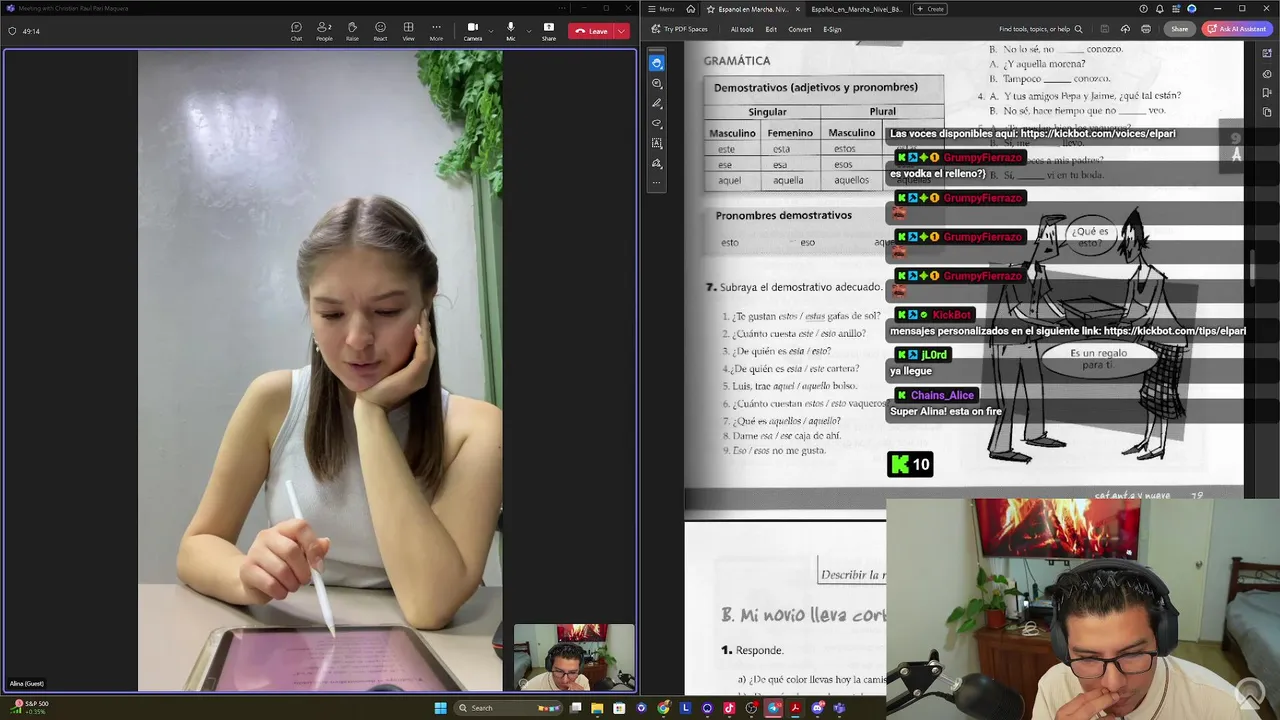This screenshot has height=720, width=1280.
Task: Open the View layout options in Teams
Action: tap(408, 31)
